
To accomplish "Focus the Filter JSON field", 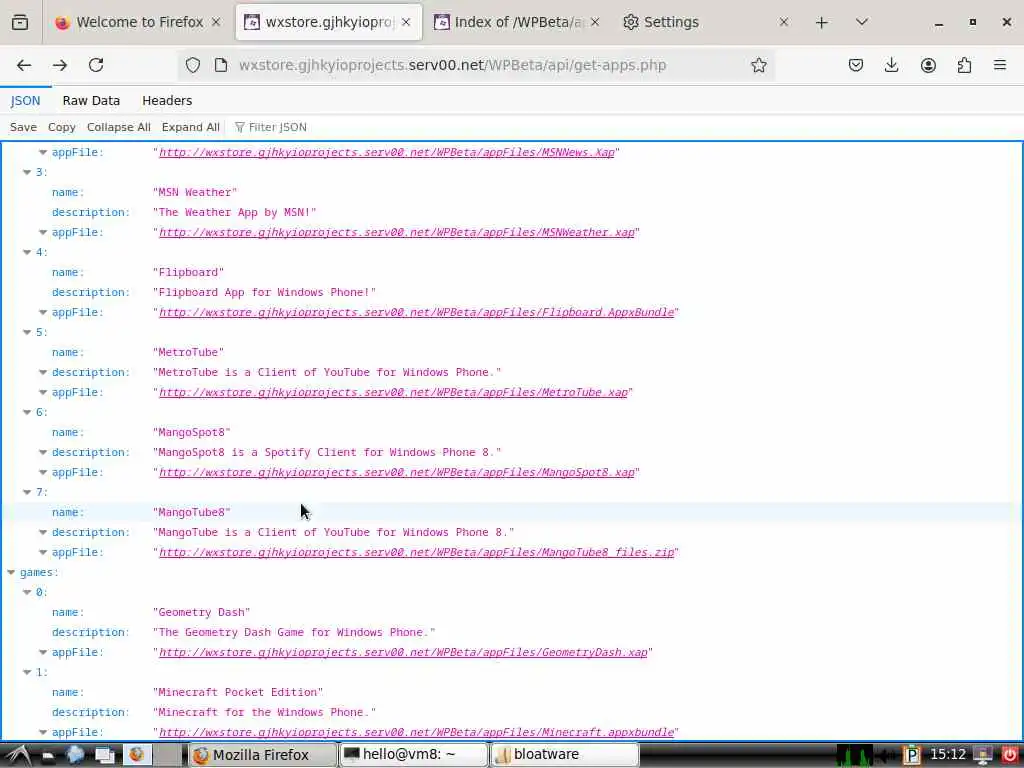I will (277, 127).
